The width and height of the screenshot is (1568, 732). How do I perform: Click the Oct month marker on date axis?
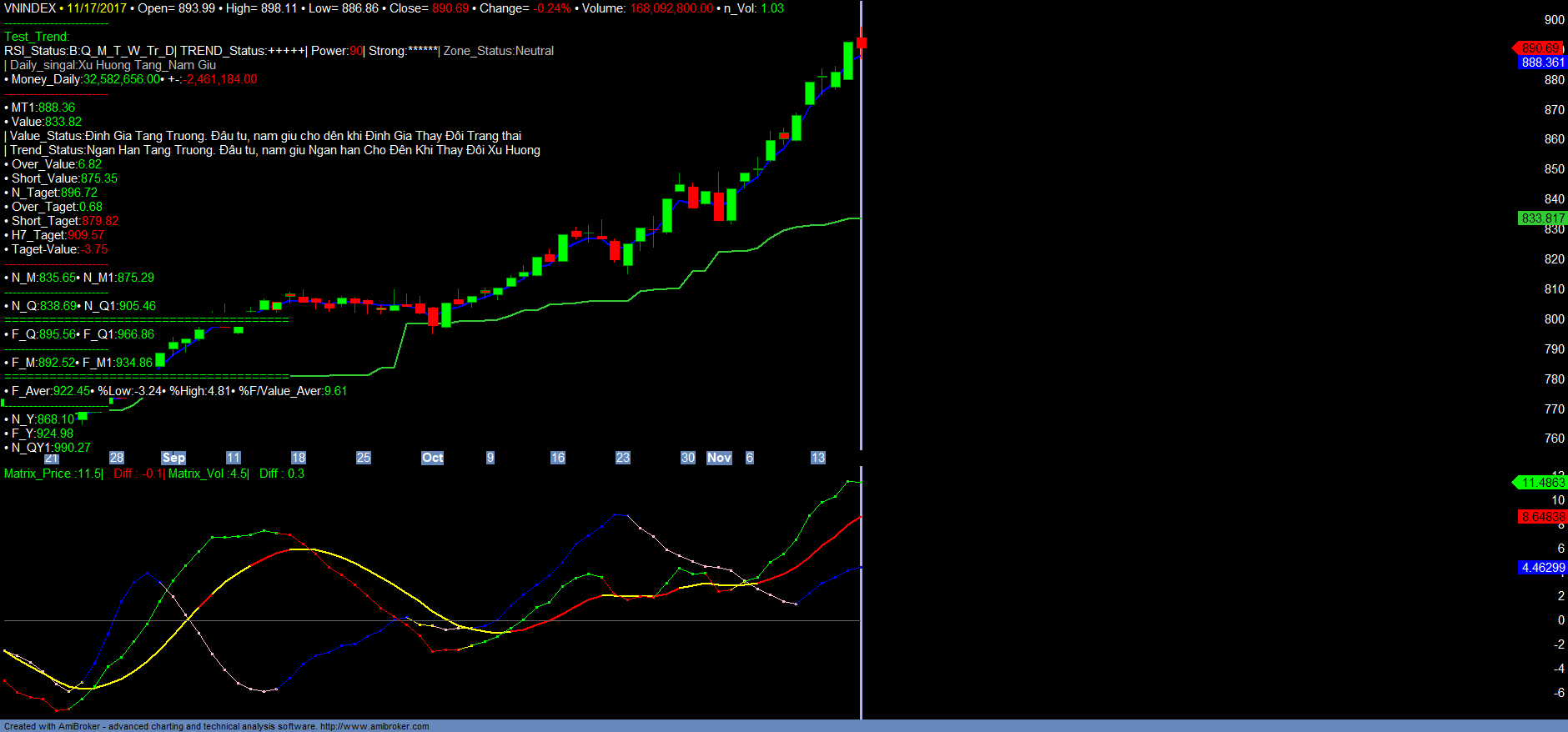coord(432,458)
